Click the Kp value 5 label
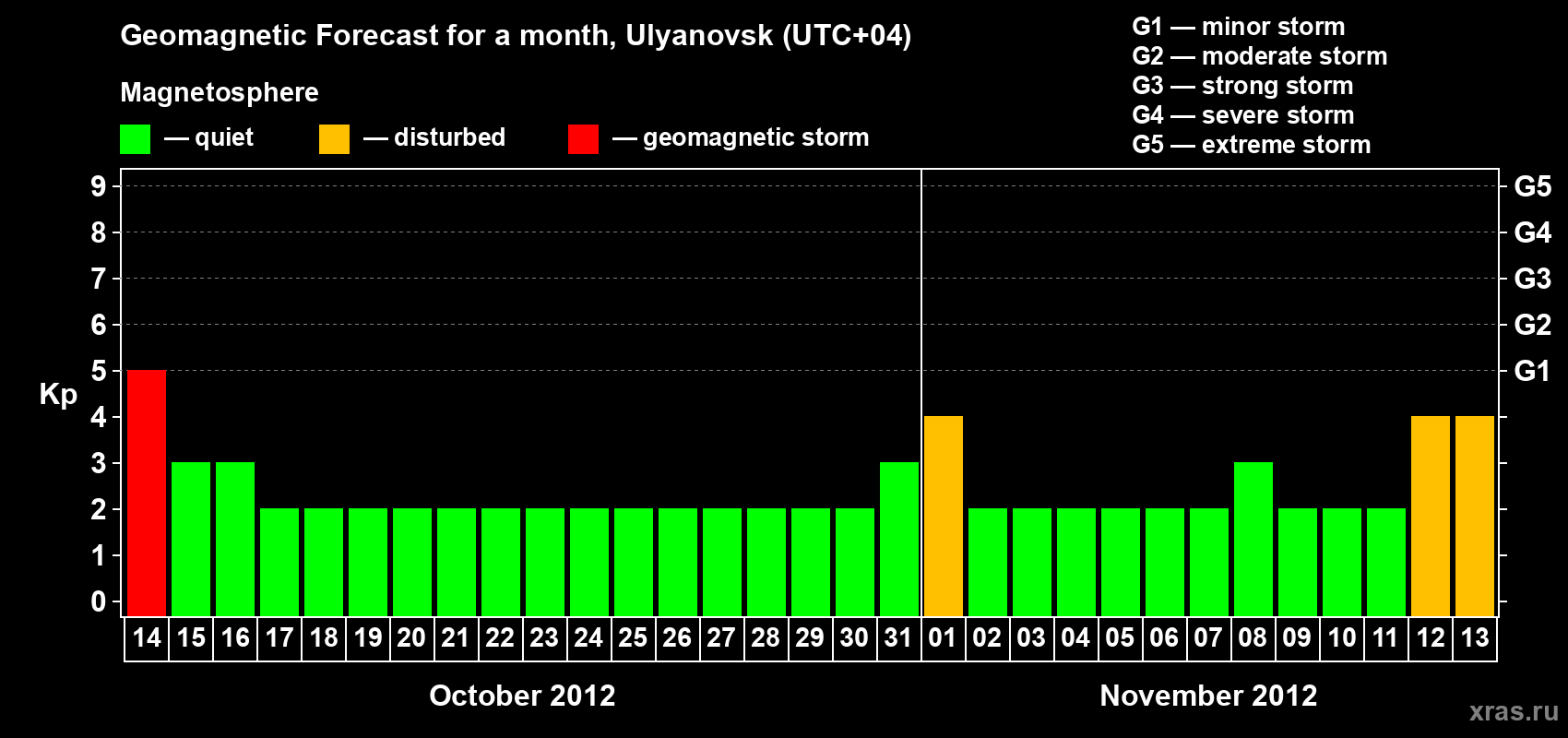Viewport: 1568px width, 738px height. 99,371
